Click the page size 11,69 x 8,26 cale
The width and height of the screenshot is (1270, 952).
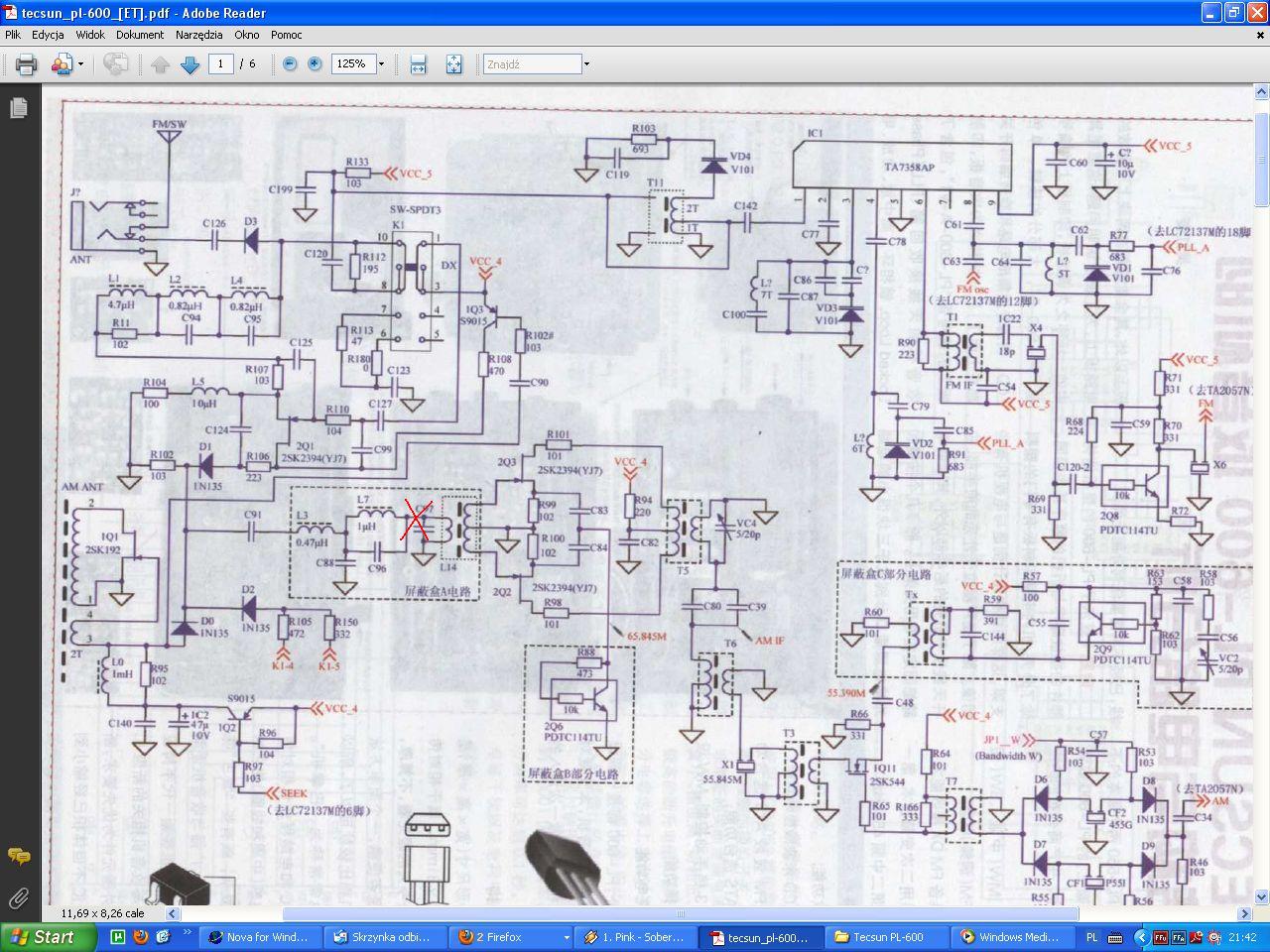click(103, 913)
